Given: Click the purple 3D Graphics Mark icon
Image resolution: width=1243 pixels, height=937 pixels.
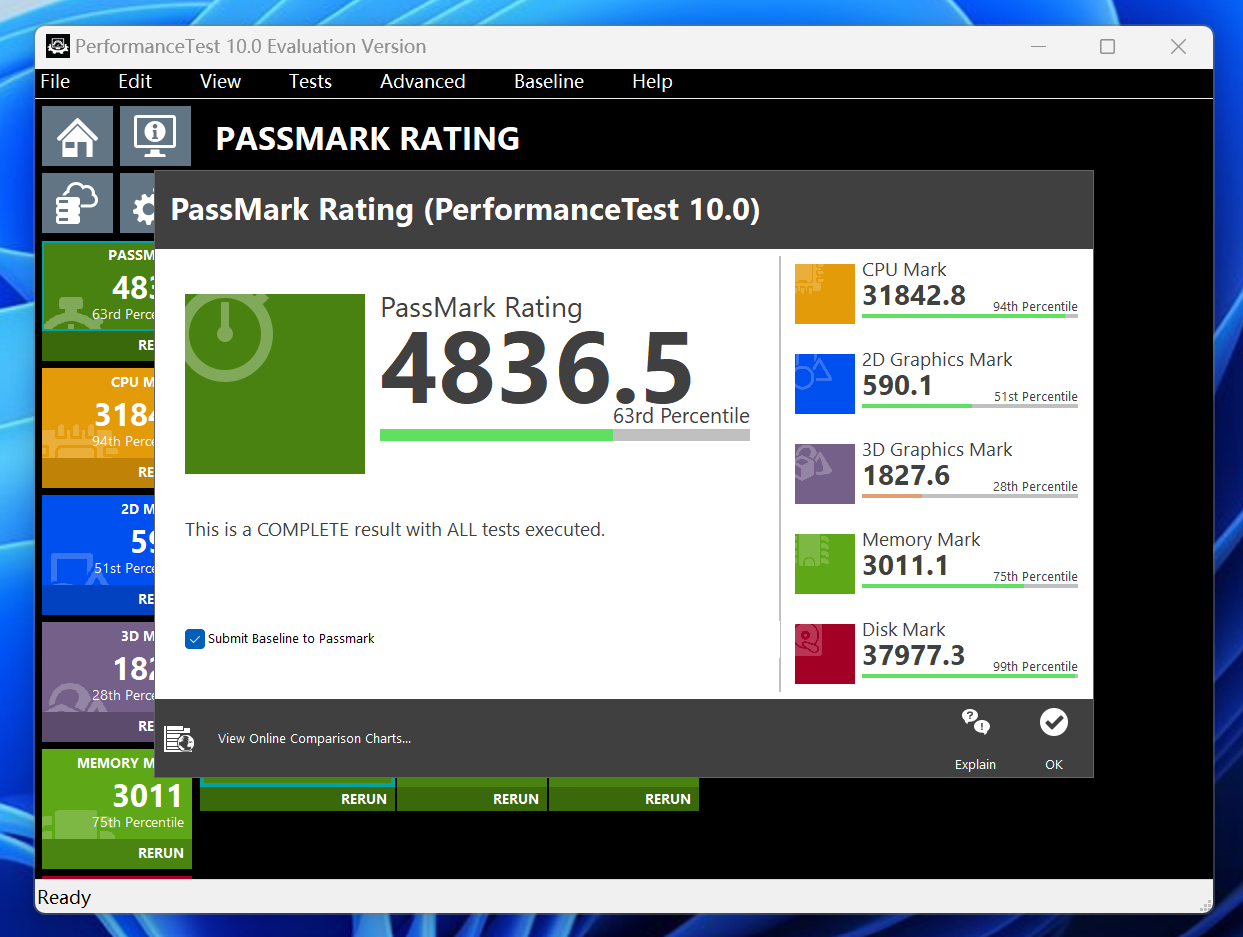Looking at the screenshot, I should pos(825,474).
